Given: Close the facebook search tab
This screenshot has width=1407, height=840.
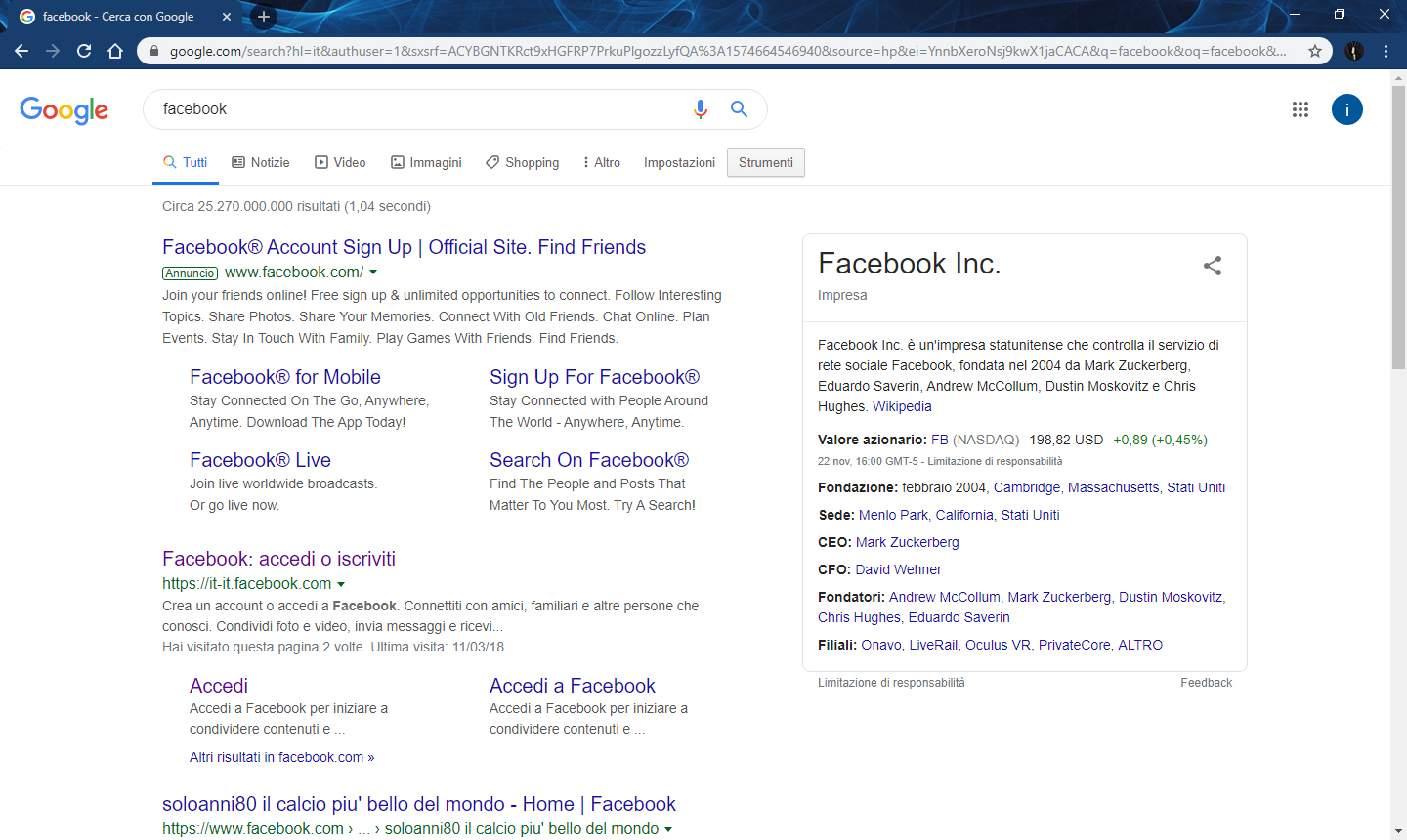Looking at the screenshot, I should tap(227, 17).
